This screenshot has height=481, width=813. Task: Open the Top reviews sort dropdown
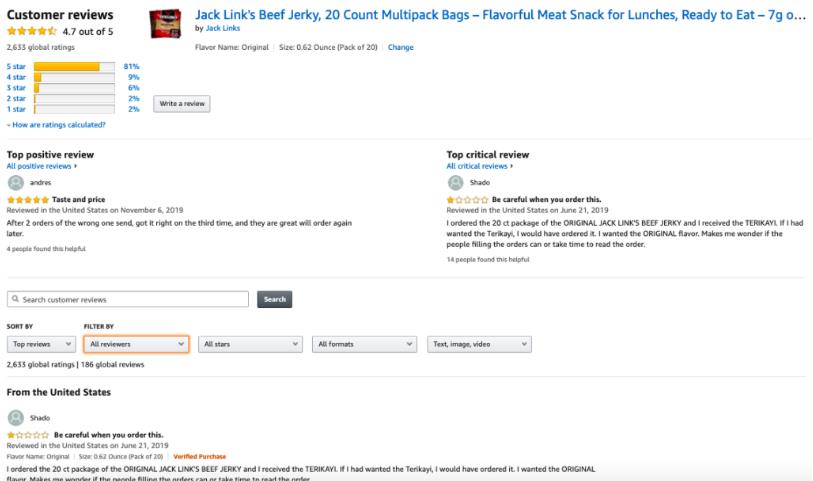[41, 344]
